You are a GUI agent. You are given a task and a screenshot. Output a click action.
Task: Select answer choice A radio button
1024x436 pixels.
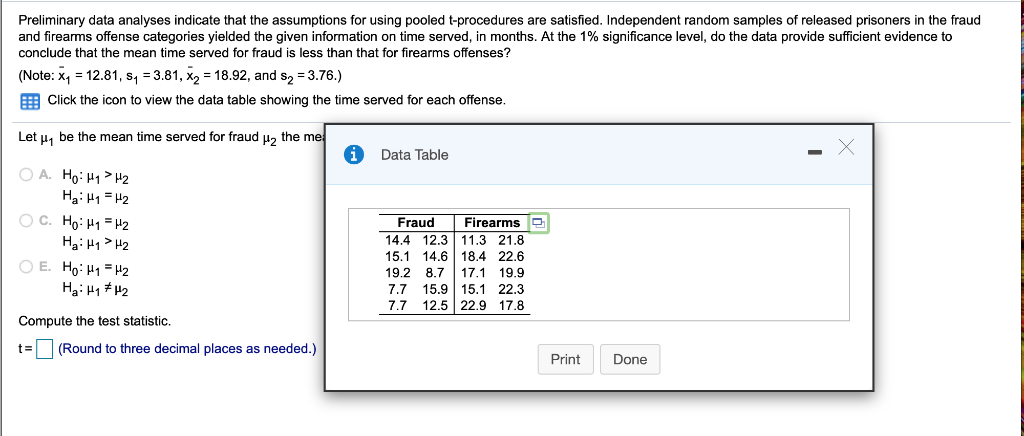[x=25, y=174]
